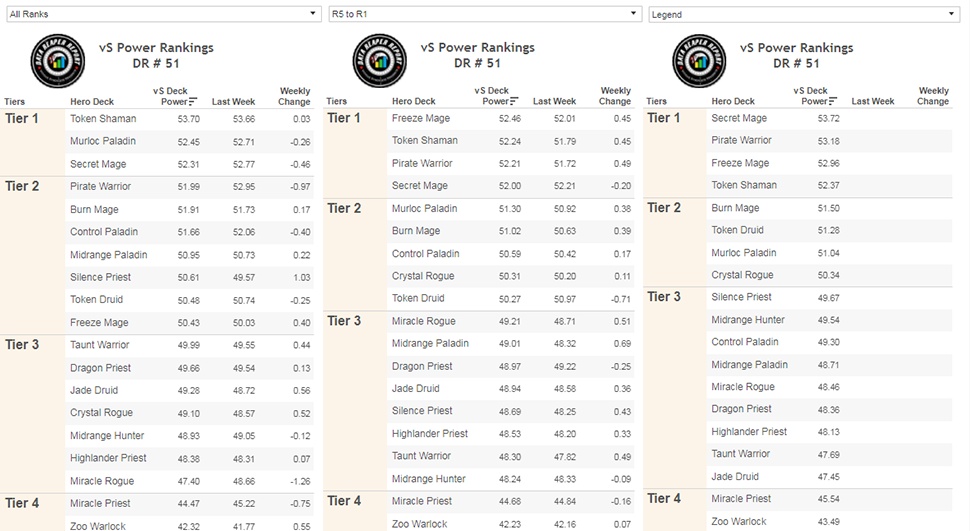Select Miracle Priest in Legend Tier 4
This screenshot has width=970, height=531.
coord(741,498)
